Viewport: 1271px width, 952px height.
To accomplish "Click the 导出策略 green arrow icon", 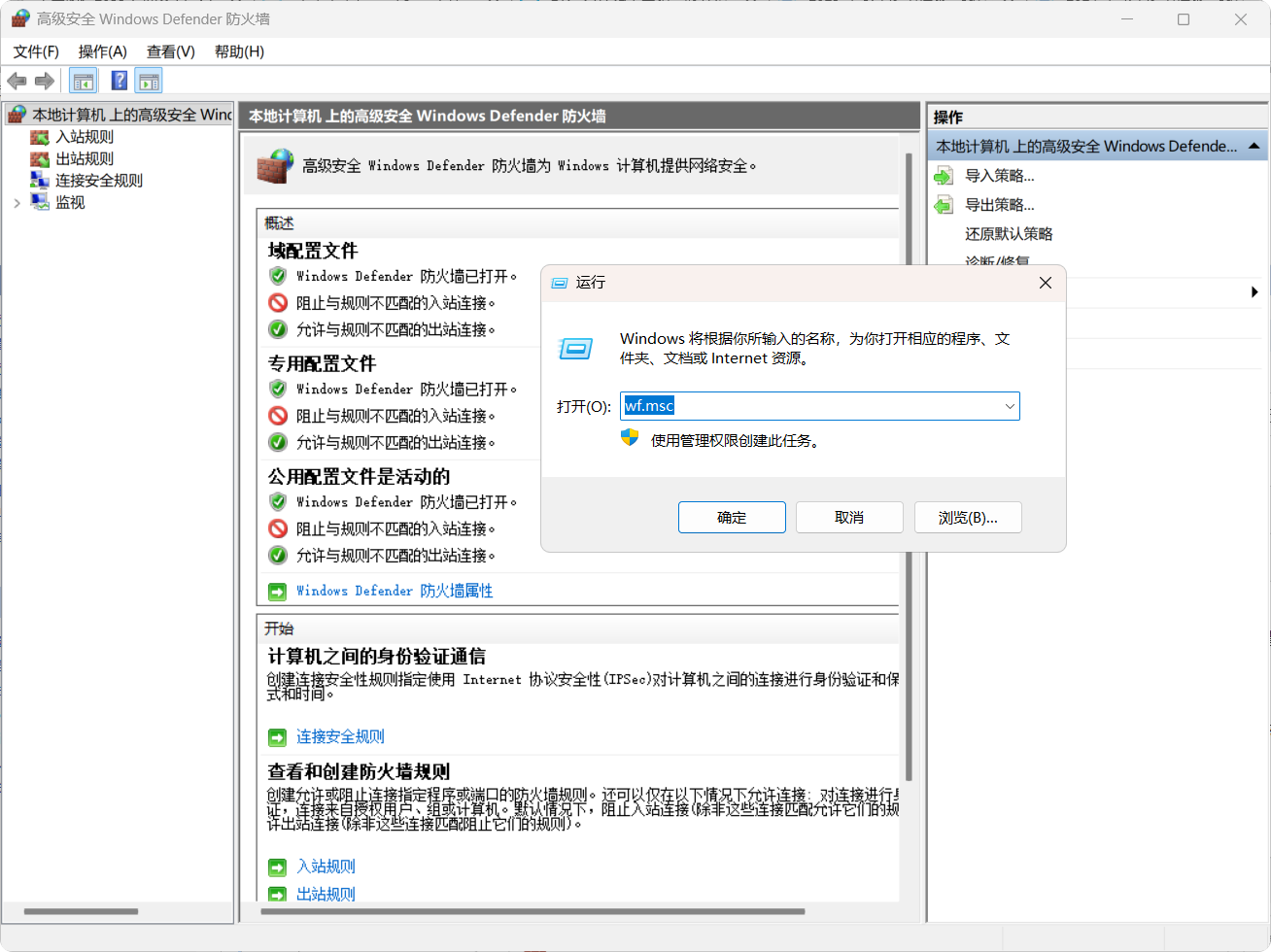I will click(x=944, y=205).
